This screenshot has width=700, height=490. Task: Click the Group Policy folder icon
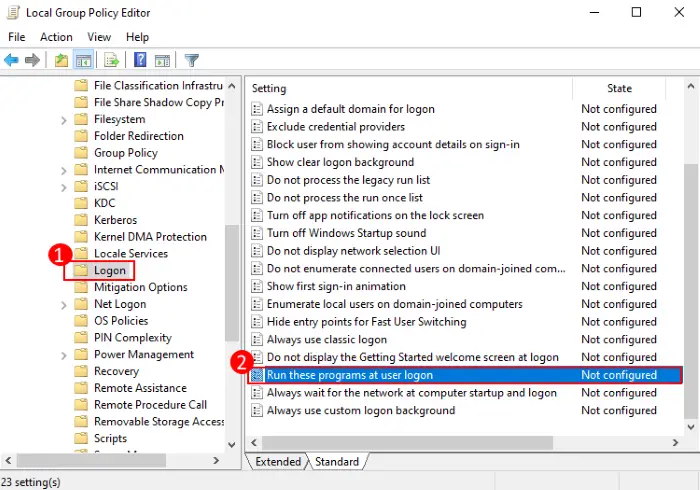point(81,153)
